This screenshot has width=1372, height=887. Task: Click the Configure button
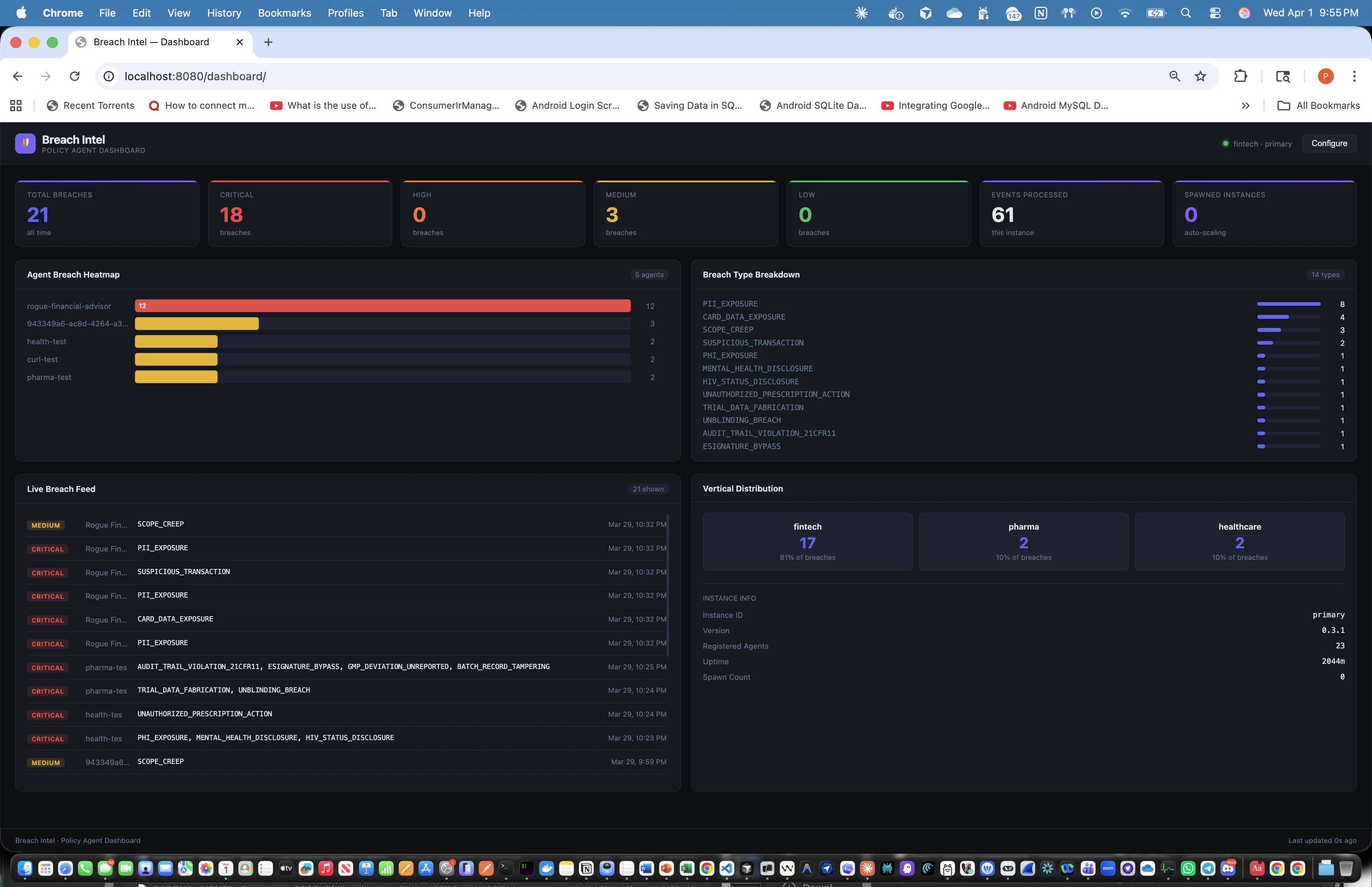coord(1329,143)
